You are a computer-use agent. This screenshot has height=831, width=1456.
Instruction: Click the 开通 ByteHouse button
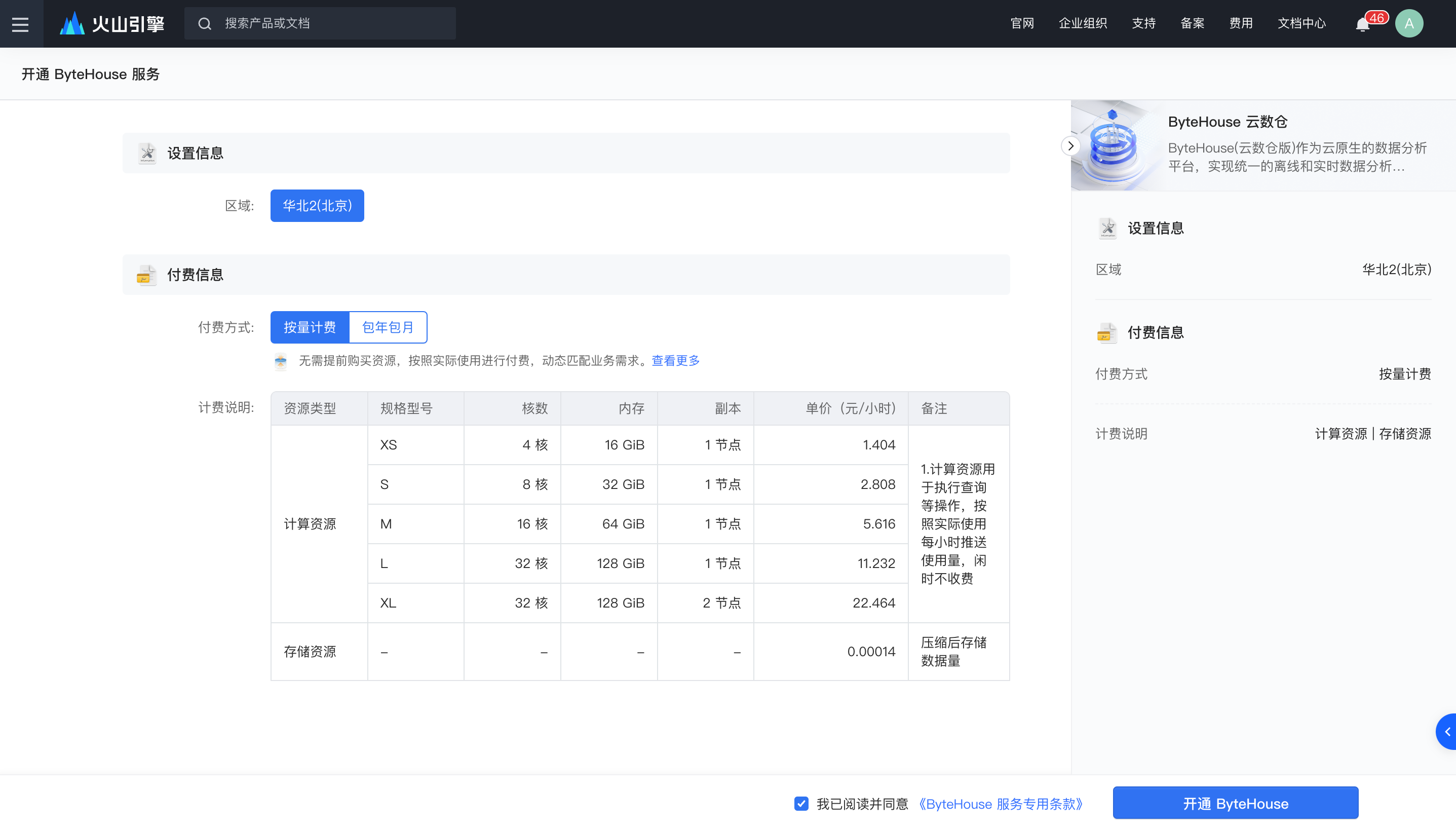(x=1235, y=804)
